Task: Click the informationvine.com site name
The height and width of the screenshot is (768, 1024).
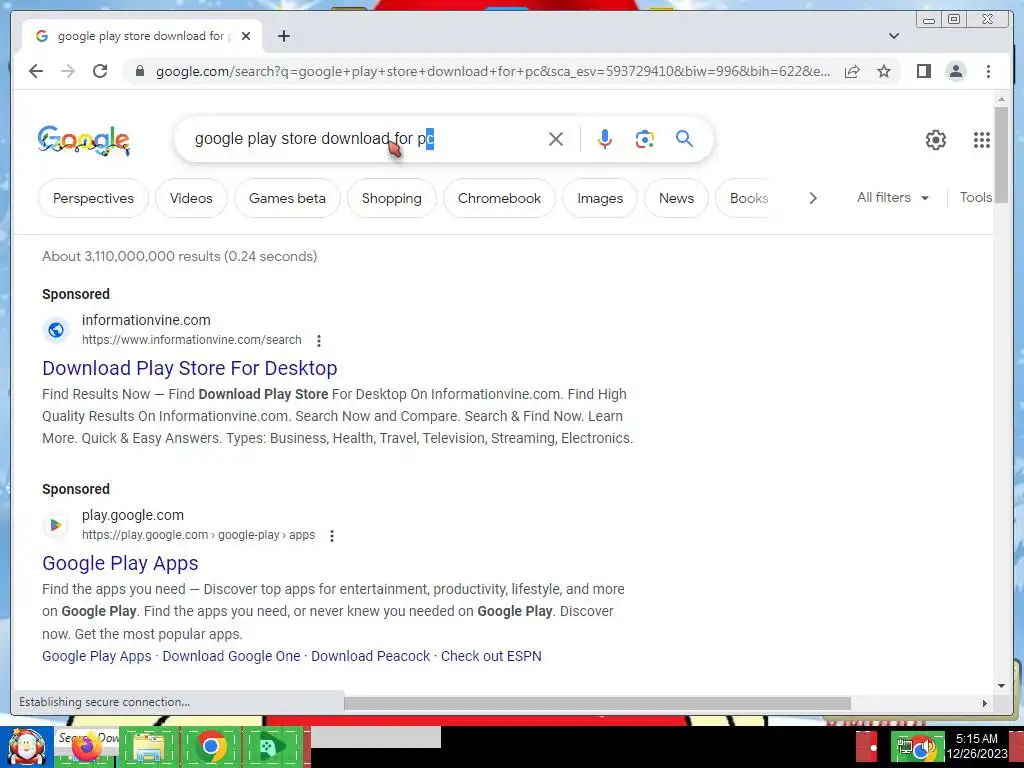Action: 146,320
